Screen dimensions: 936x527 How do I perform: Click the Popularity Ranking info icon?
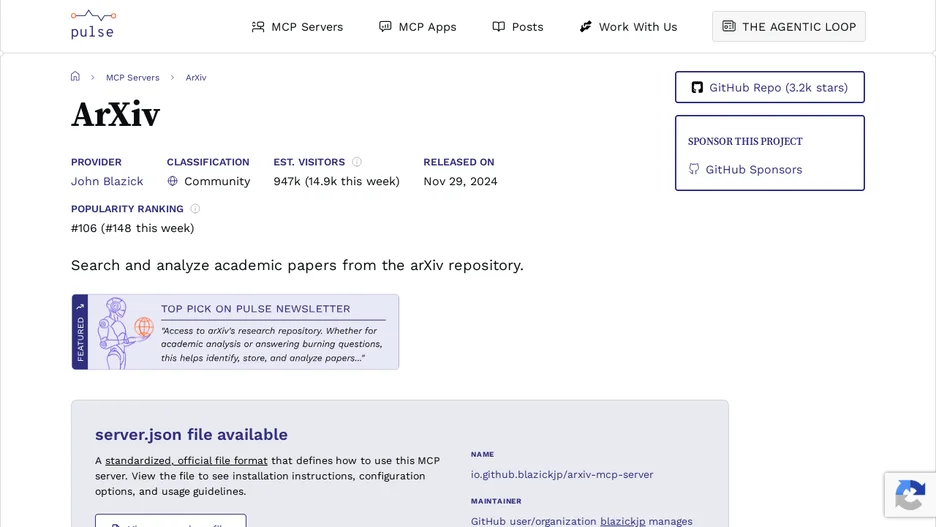(195, 209)
